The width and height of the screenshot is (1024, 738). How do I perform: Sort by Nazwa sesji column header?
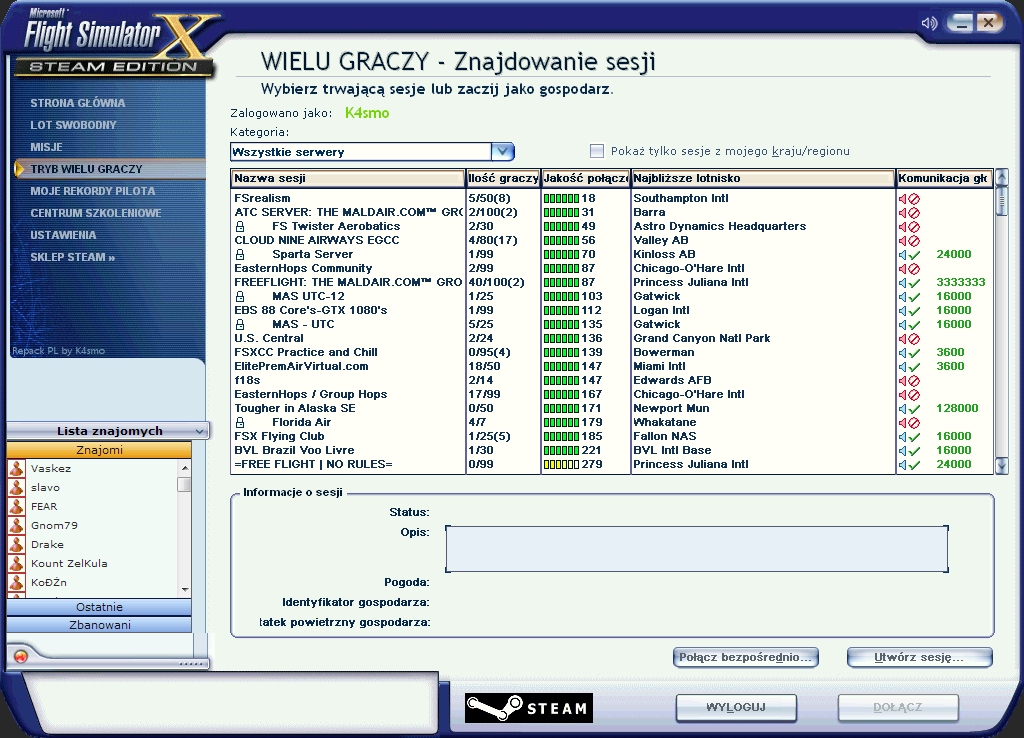pyautogui.click(x=347, y=178)
